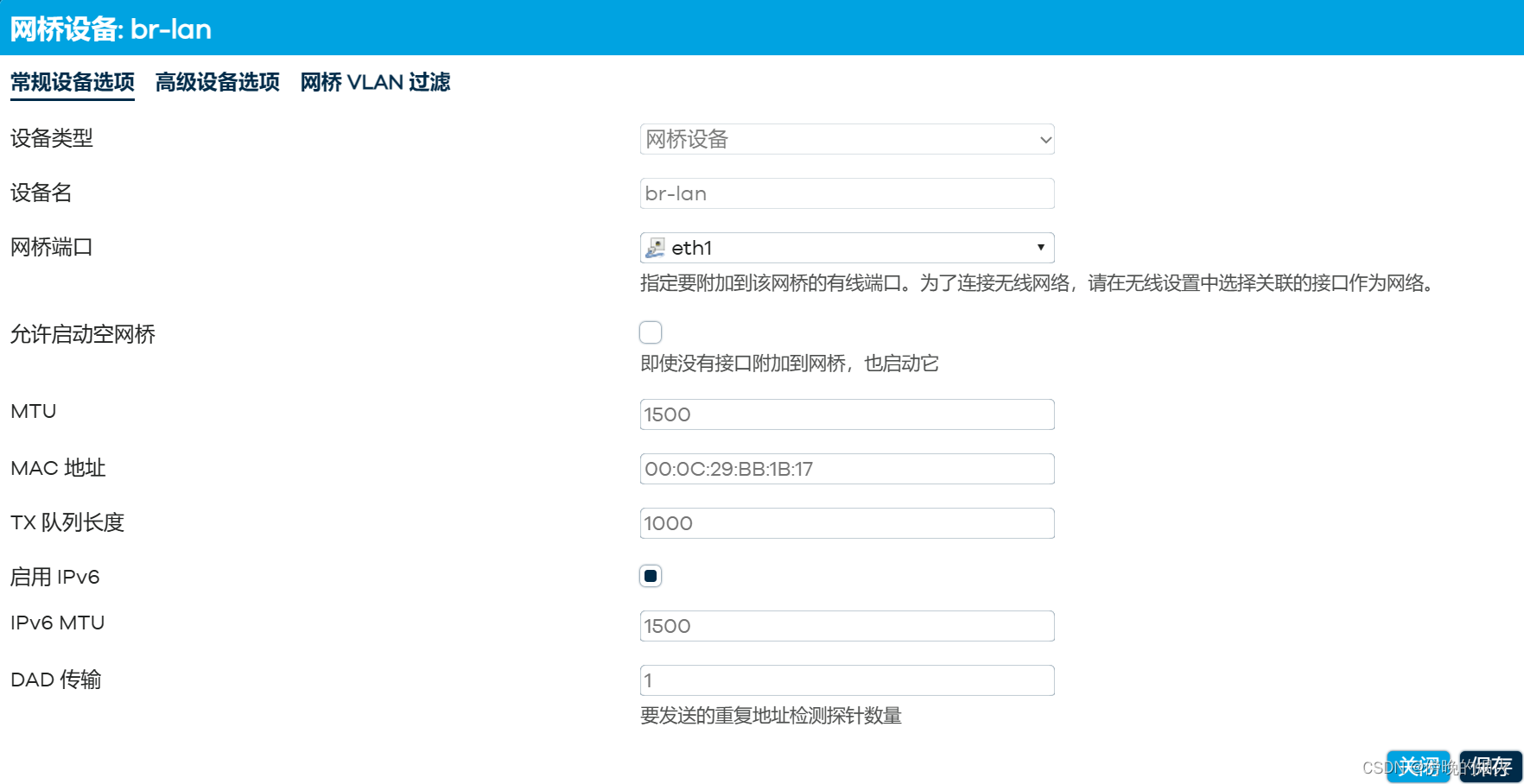Click the MAC 地址 input field
The width and height of the screenshot is (1524, 784).
[846, 469]
